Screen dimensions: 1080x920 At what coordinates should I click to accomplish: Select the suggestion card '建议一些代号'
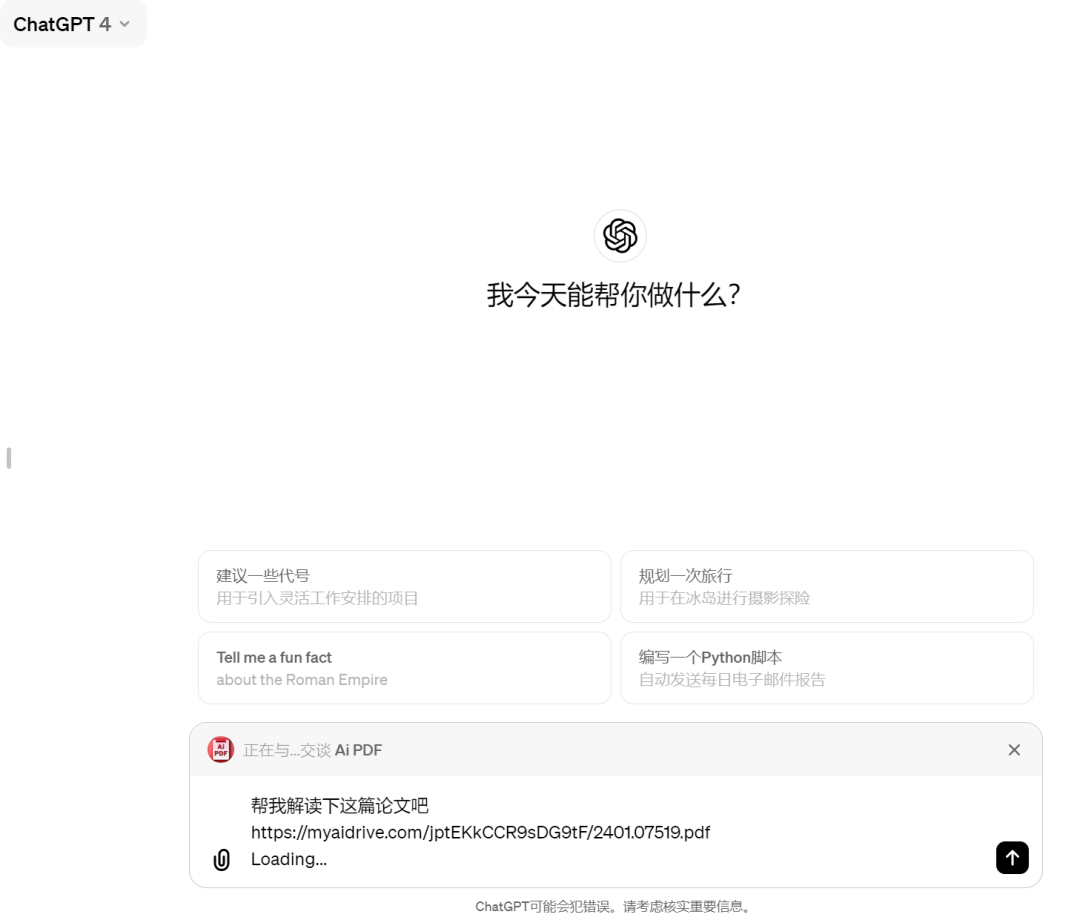click(404, 587)
